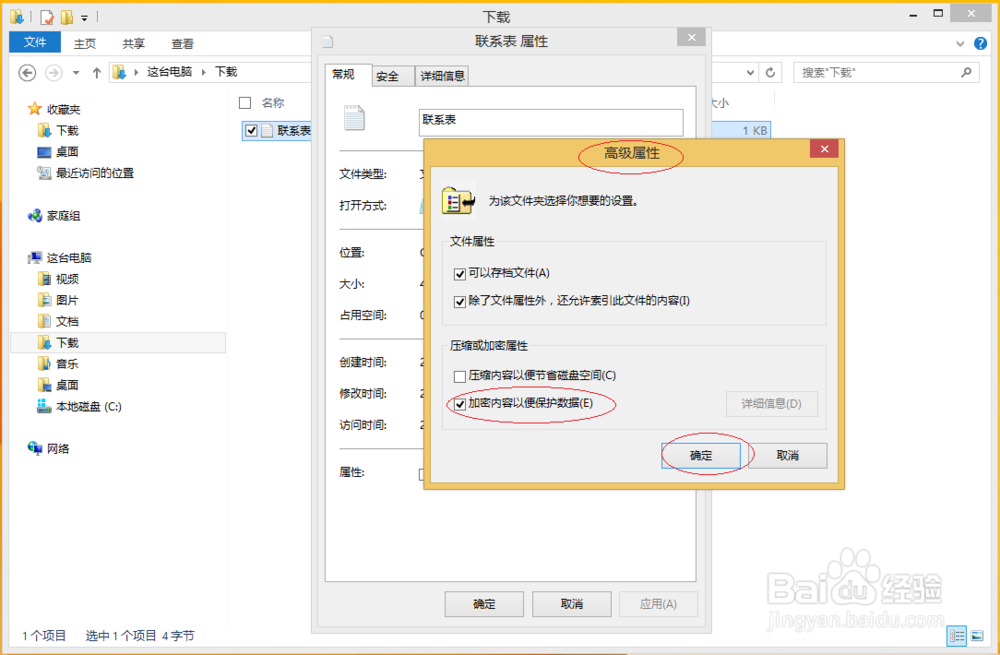Select 下载 under 收藏夹
This screenshot has width=1000, height=655.
click(67, 131)
